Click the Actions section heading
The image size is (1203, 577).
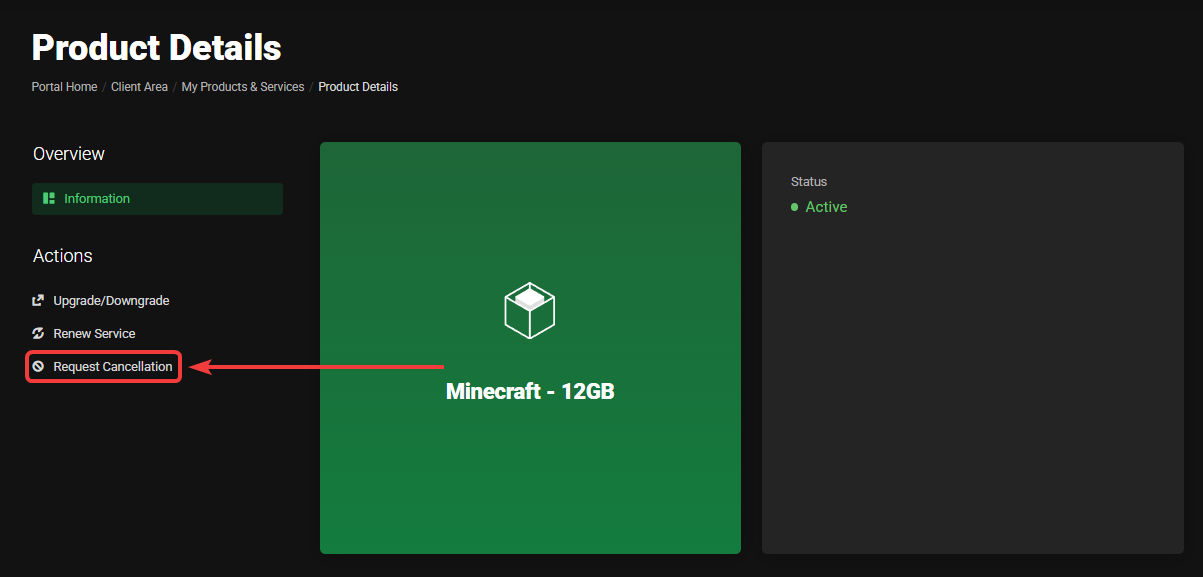click(63, 256)
